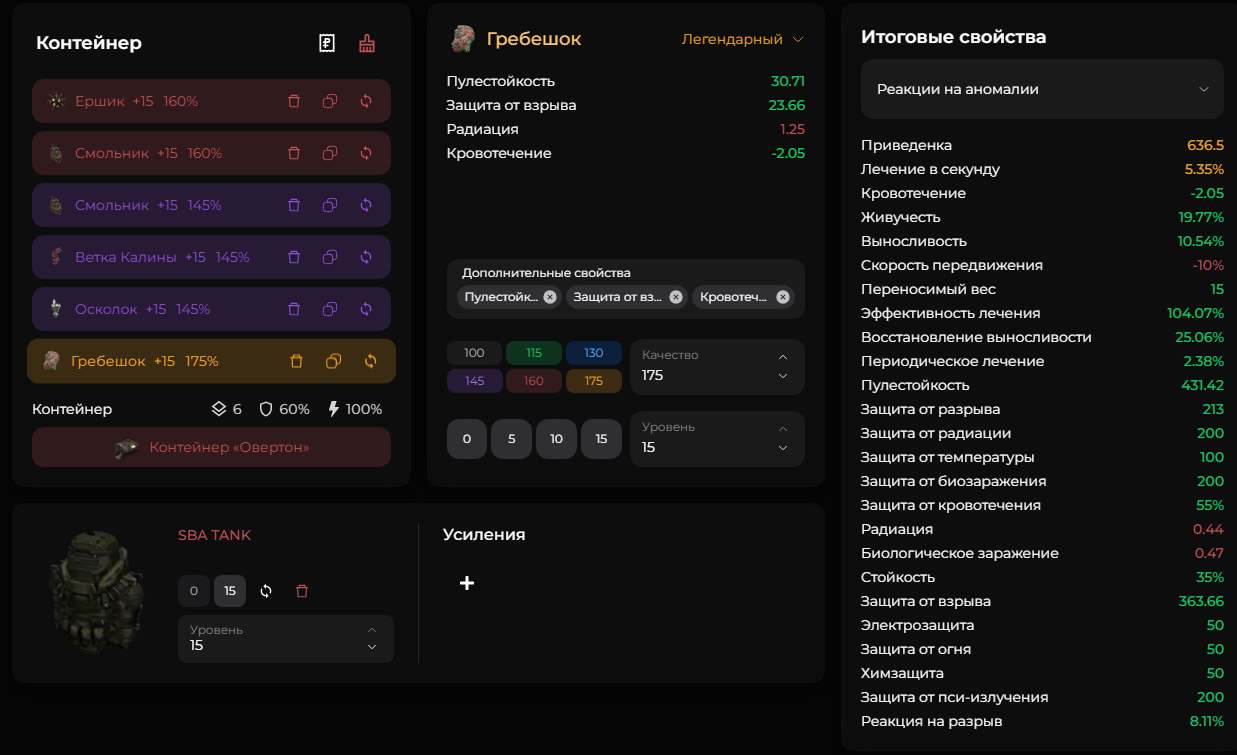This screenshot has width=1237, height=755.
Task: Duplicate the Ветка Калины artifact
Action: coord(330,257)
